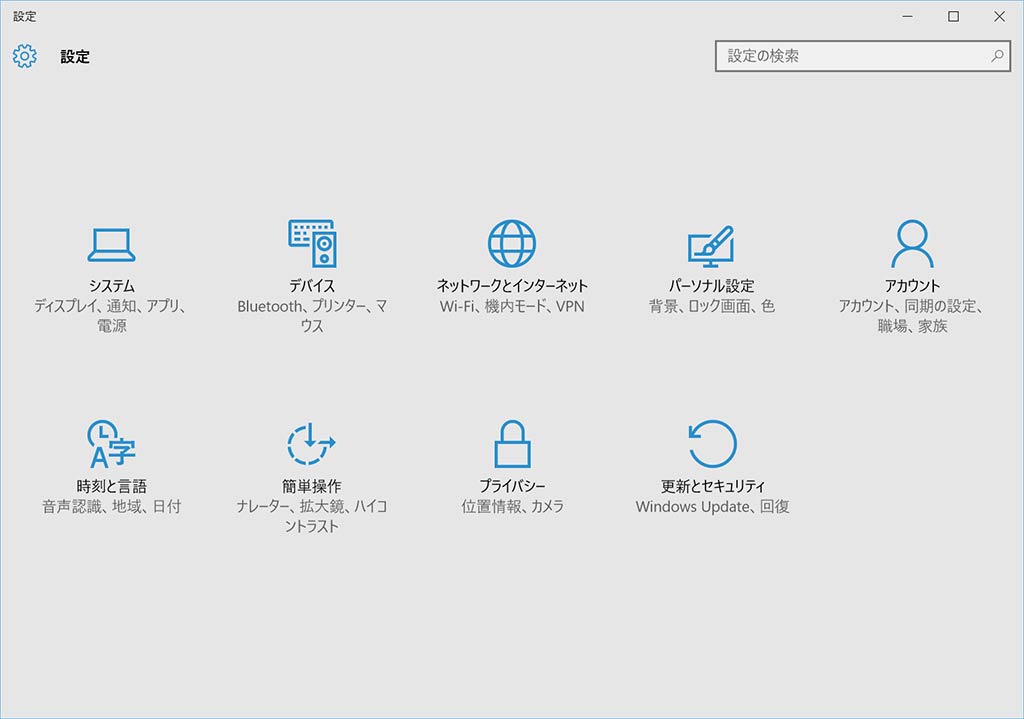The image size is (1024, 719).
Task: Minimize the 設定 window
Action: point(908,16)
